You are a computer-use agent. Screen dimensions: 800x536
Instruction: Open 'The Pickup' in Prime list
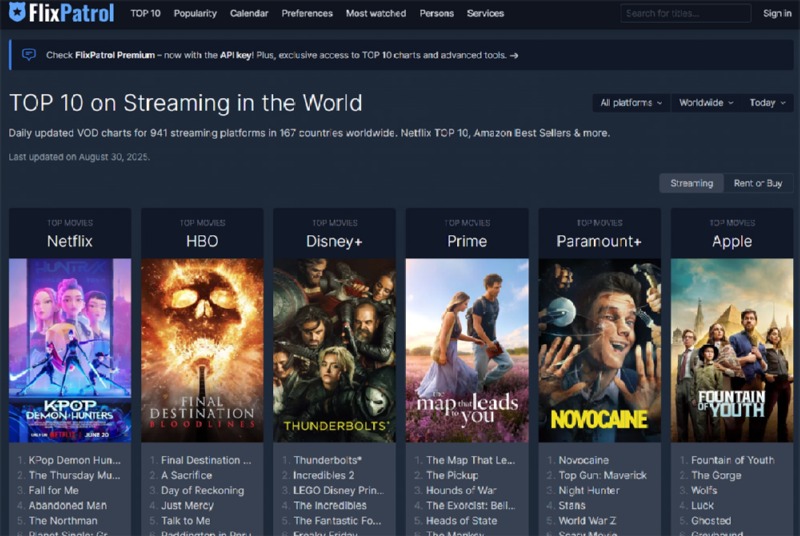coord(452,475)
